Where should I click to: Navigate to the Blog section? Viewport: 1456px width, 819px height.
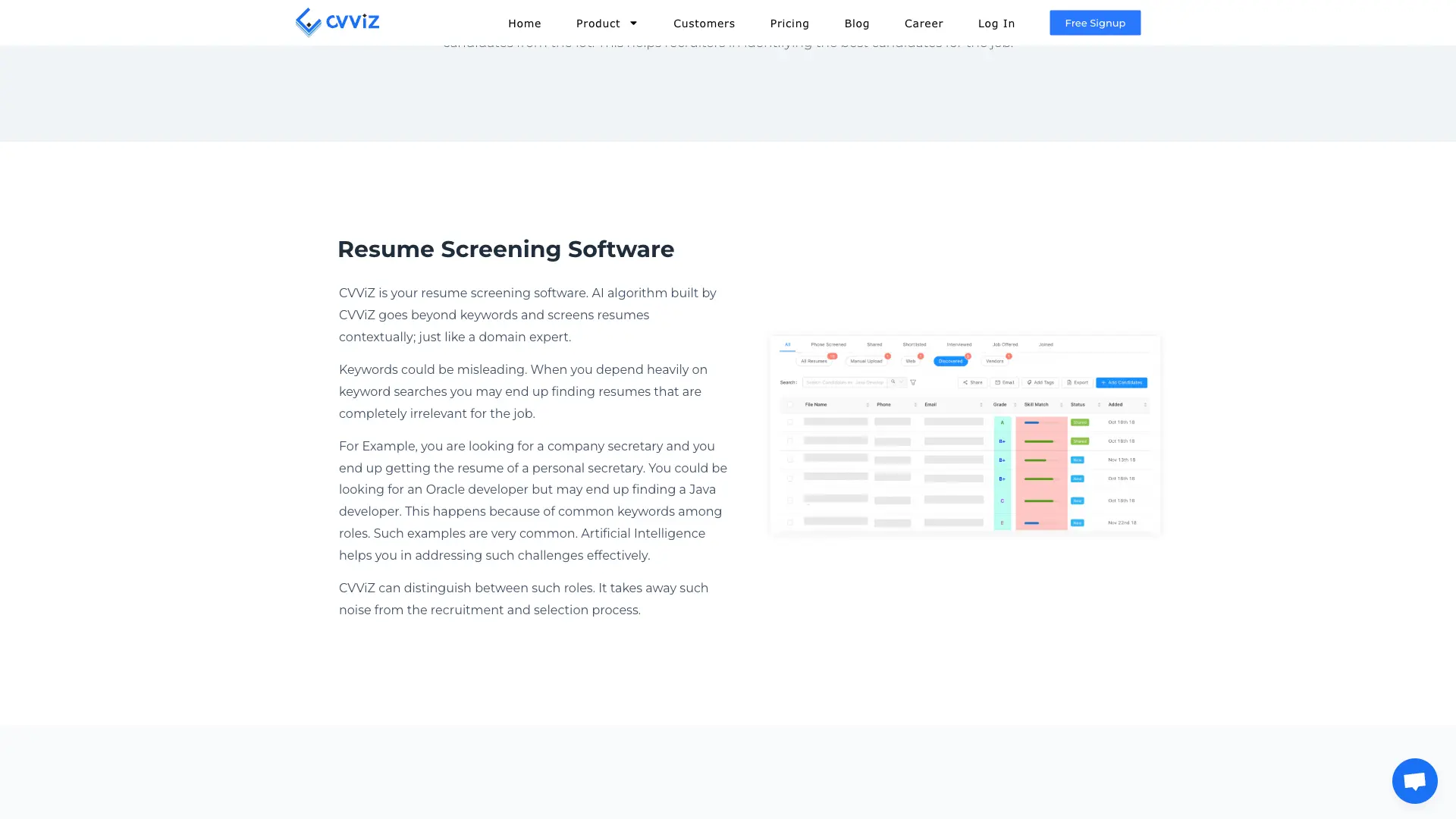857,22
